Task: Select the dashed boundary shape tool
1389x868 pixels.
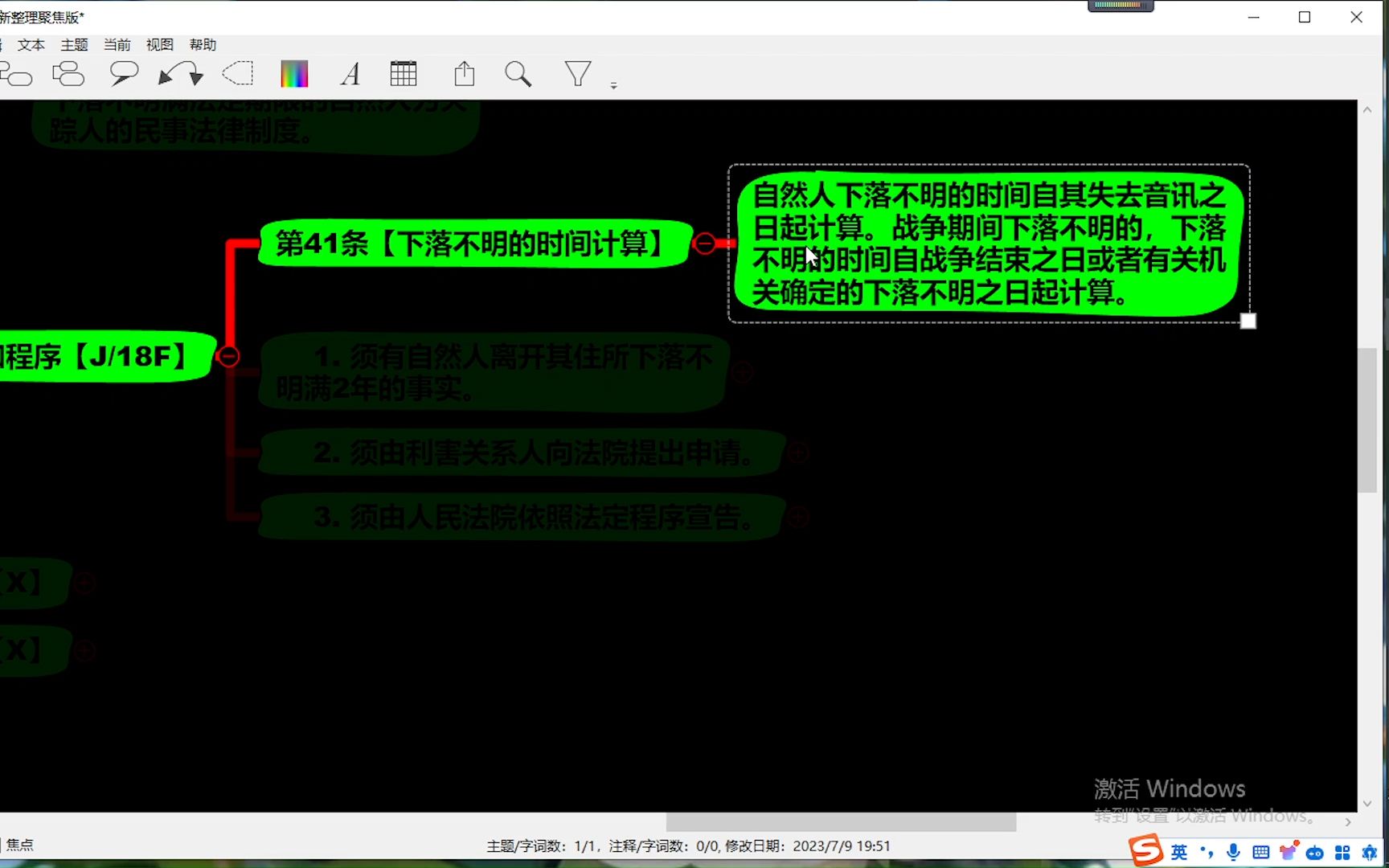Action: (x=238, y=75)
